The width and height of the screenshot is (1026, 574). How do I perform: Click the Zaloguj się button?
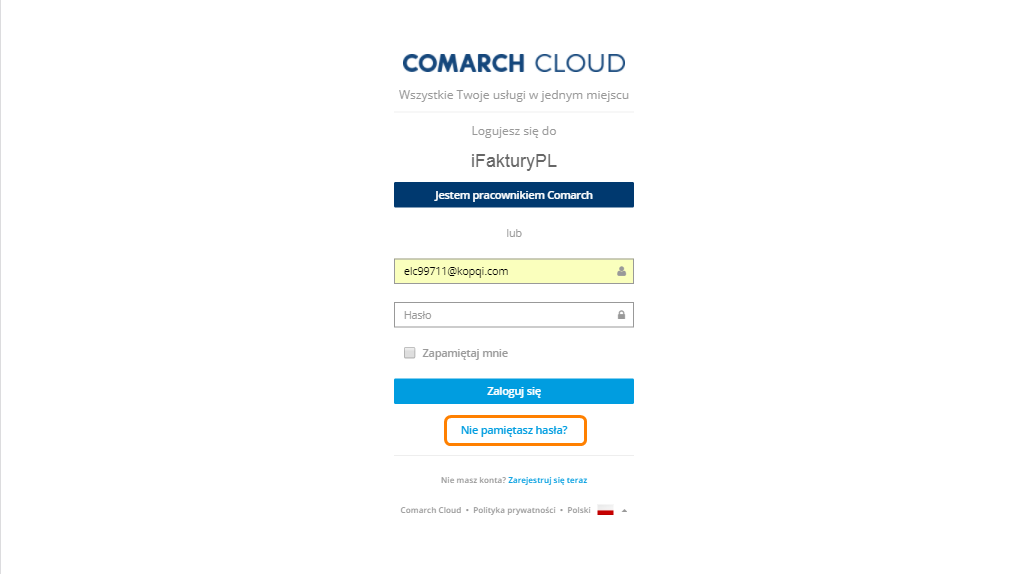click(x=514, y=391)
